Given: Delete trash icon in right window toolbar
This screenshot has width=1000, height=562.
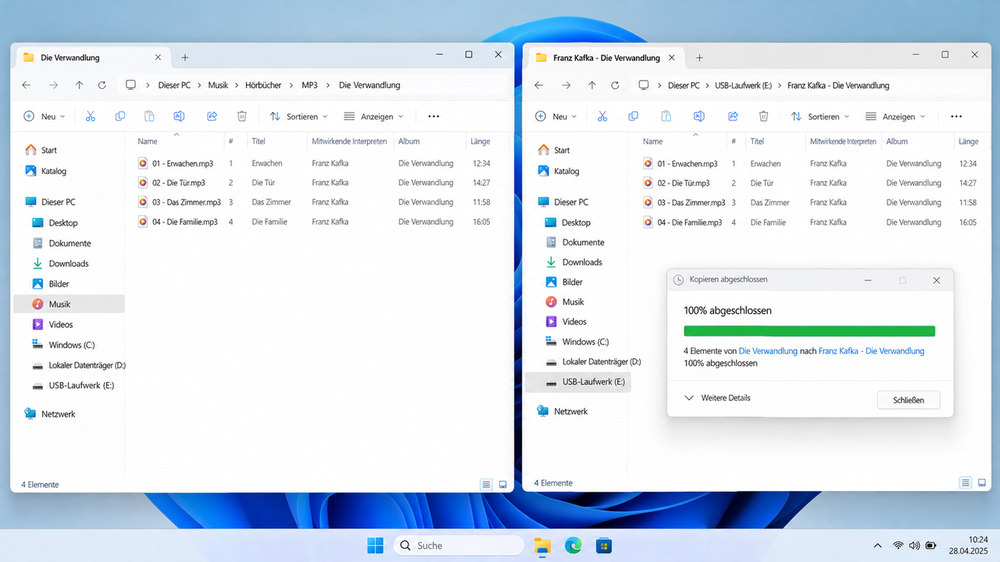Looking at the screenshot, I should coord(763,116).
